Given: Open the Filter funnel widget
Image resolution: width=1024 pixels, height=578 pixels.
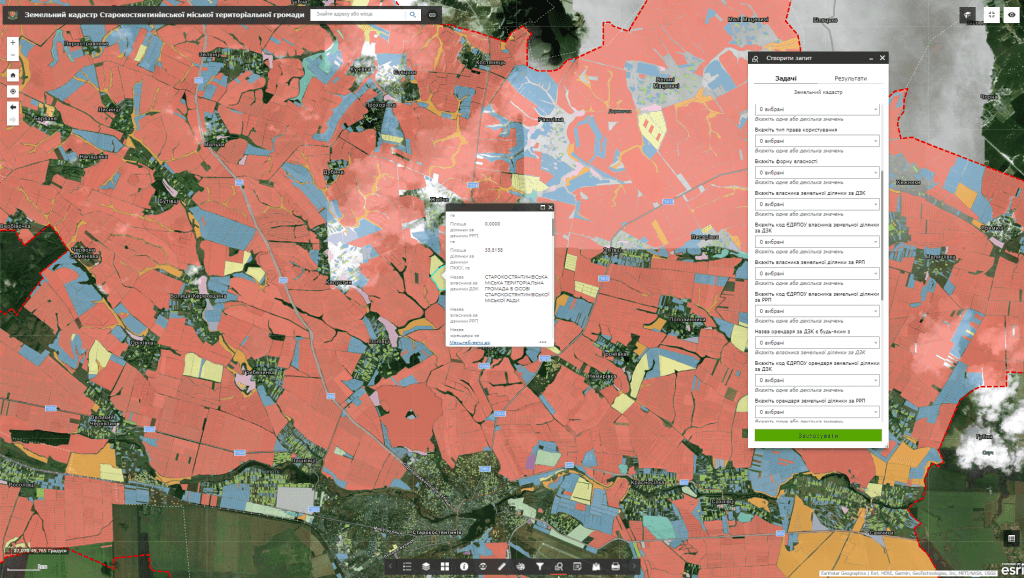Looking at the screenshot, I should click(x=539, y=566).
